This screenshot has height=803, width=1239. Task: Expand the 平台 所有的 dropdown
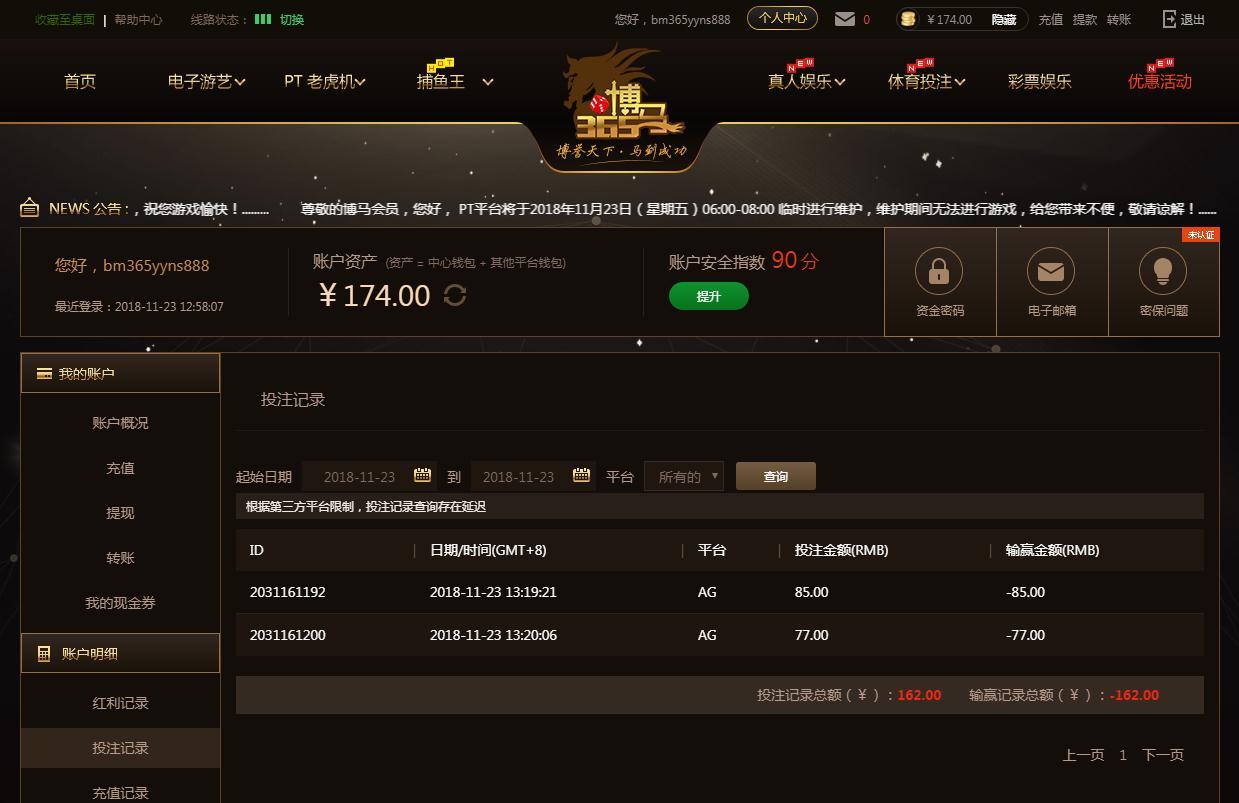click(x=684, y=477)
